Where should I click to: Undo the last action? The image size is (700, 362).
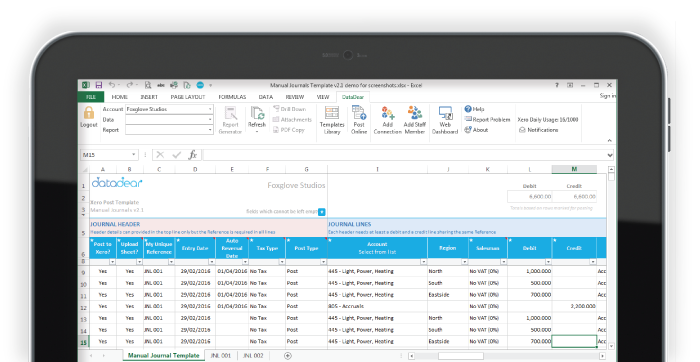pyautogui.click(x=112, y=85)
